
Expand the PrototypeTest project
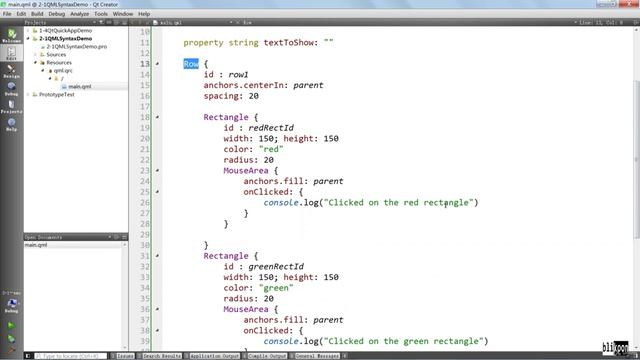coord(28,94)
